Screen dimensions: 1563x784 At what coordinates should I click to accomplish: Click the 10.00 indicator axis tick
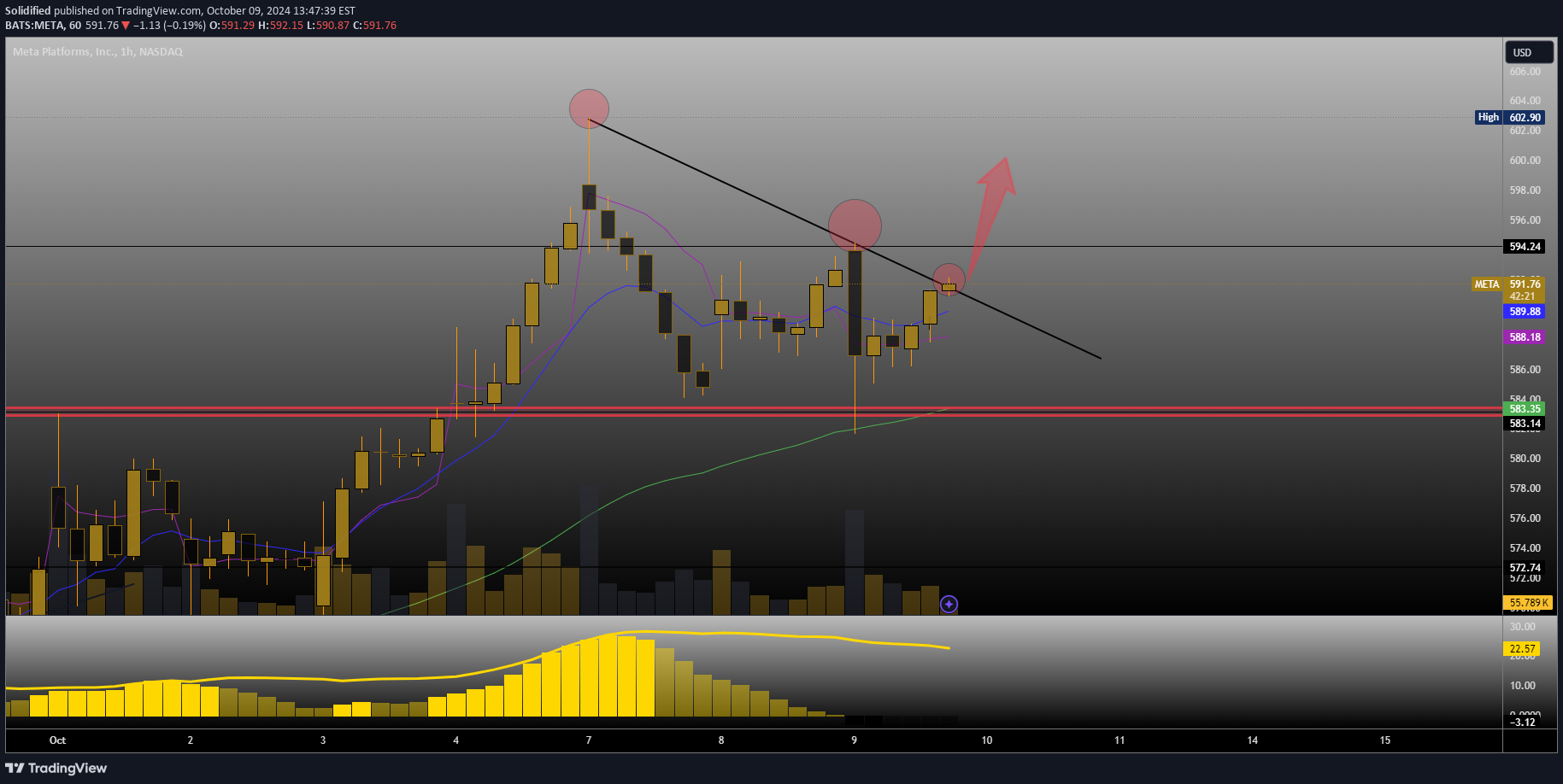pyautogui.click(x=1522, y=686)
